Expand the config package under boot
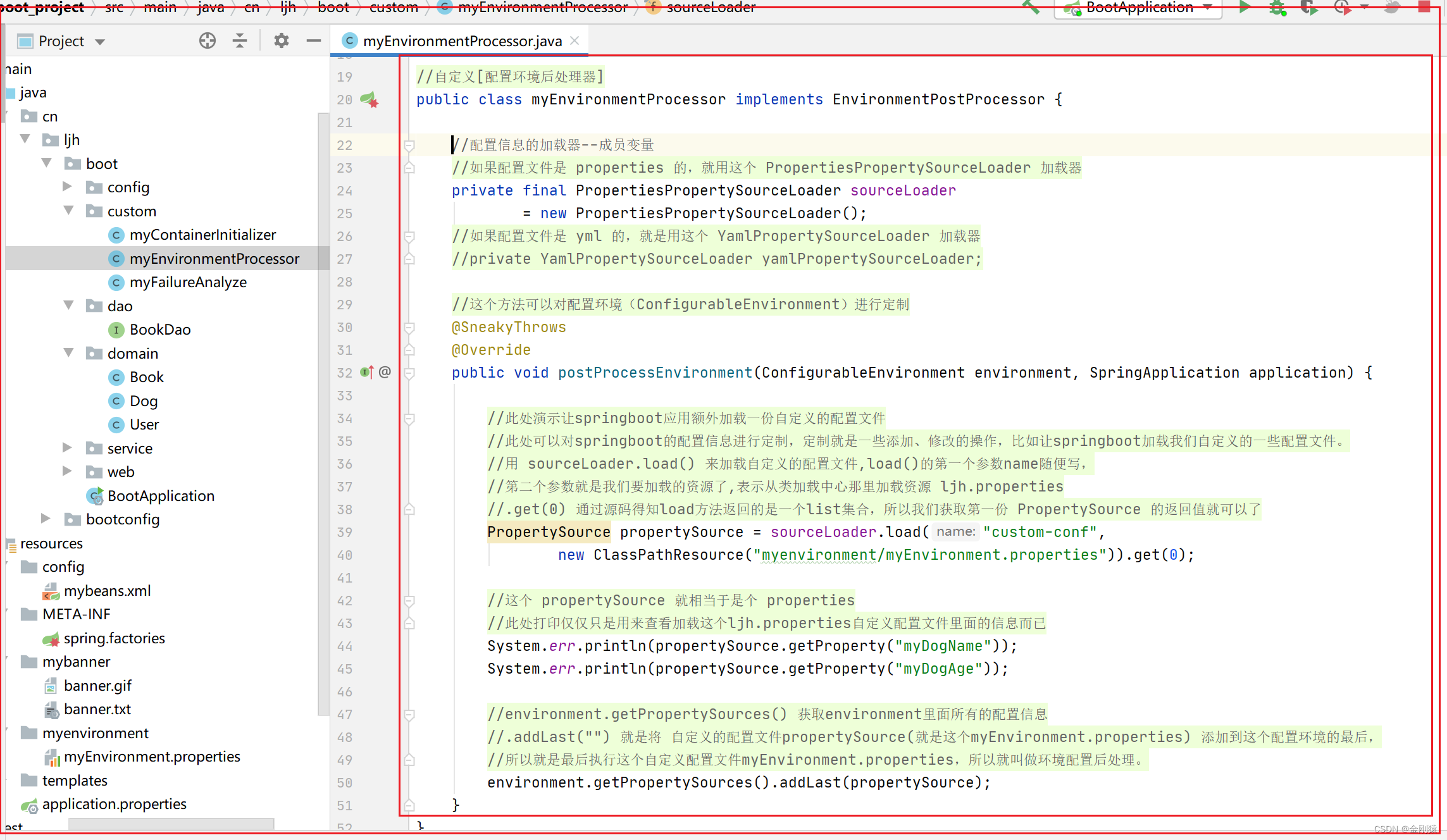1447x840 pixels. 68,187
